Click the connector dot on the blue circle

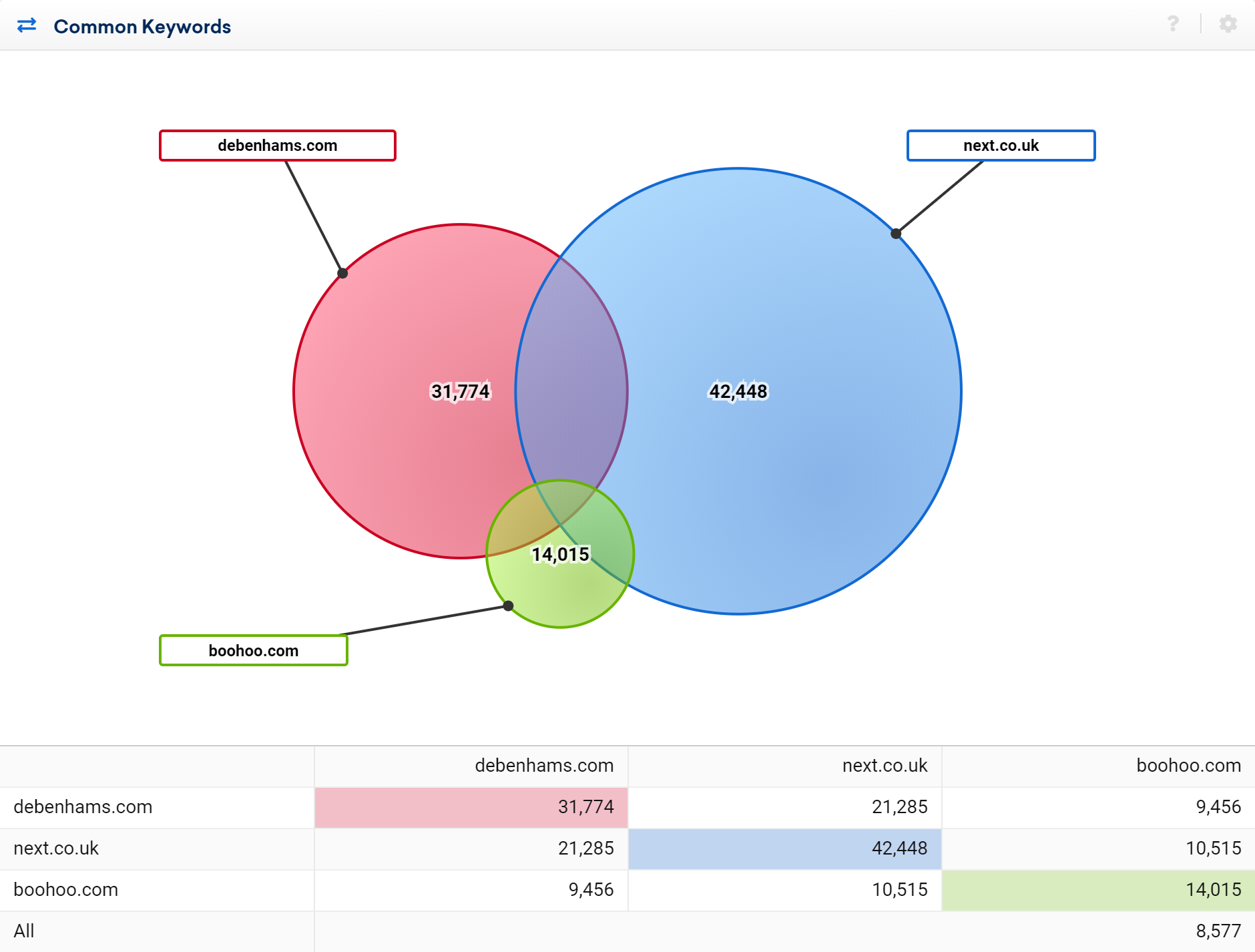click(x=896, y=234)
